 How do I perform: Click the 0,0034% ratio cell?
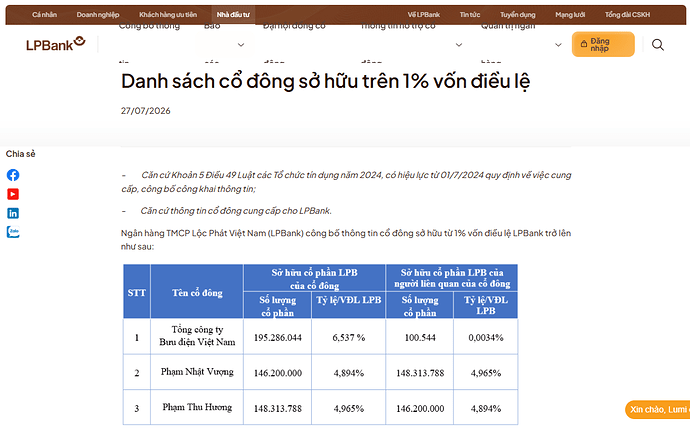pyautogui.click(x=486, y=338)
